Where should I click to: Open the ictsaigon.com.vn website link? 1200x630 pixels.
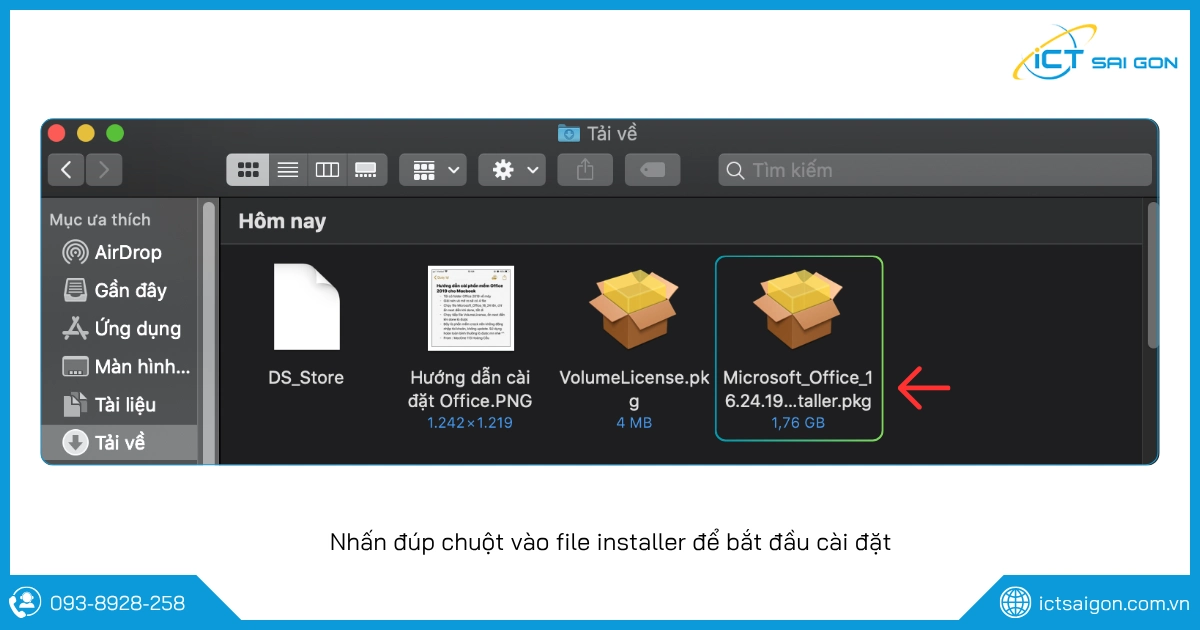[1113, 604]
